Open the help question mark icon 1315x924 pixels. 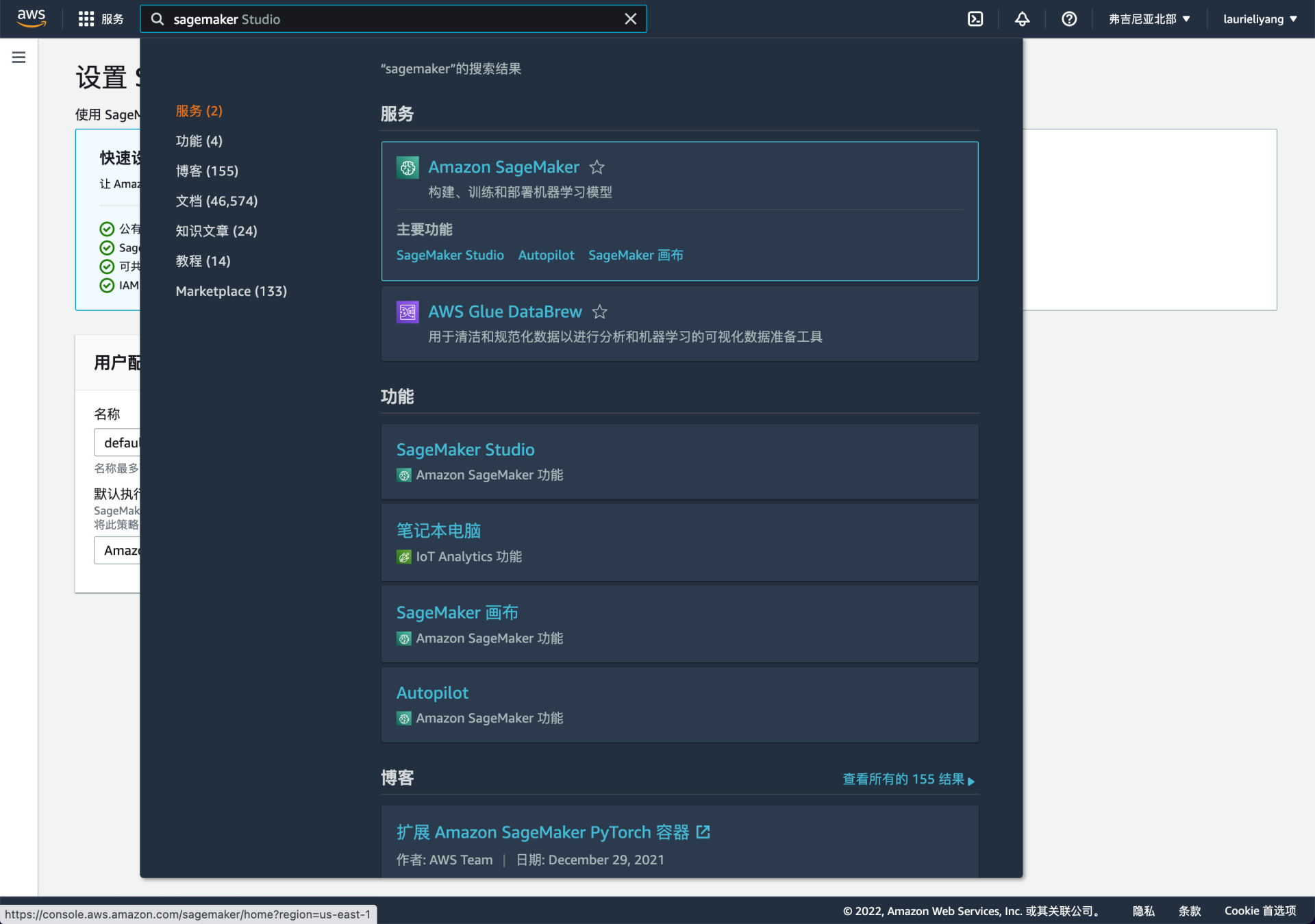point(1069,19)
